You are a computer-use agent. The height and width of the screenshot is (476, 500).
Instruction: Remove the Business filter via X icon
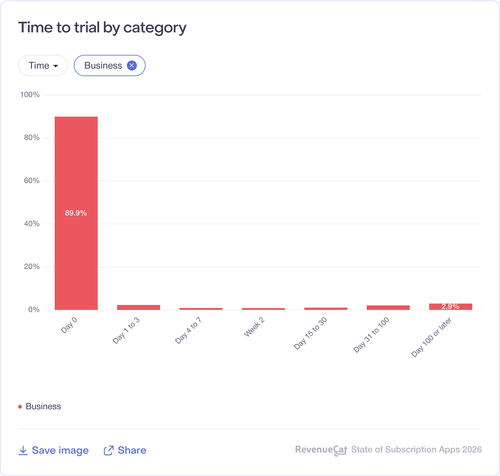click(132, 66)
